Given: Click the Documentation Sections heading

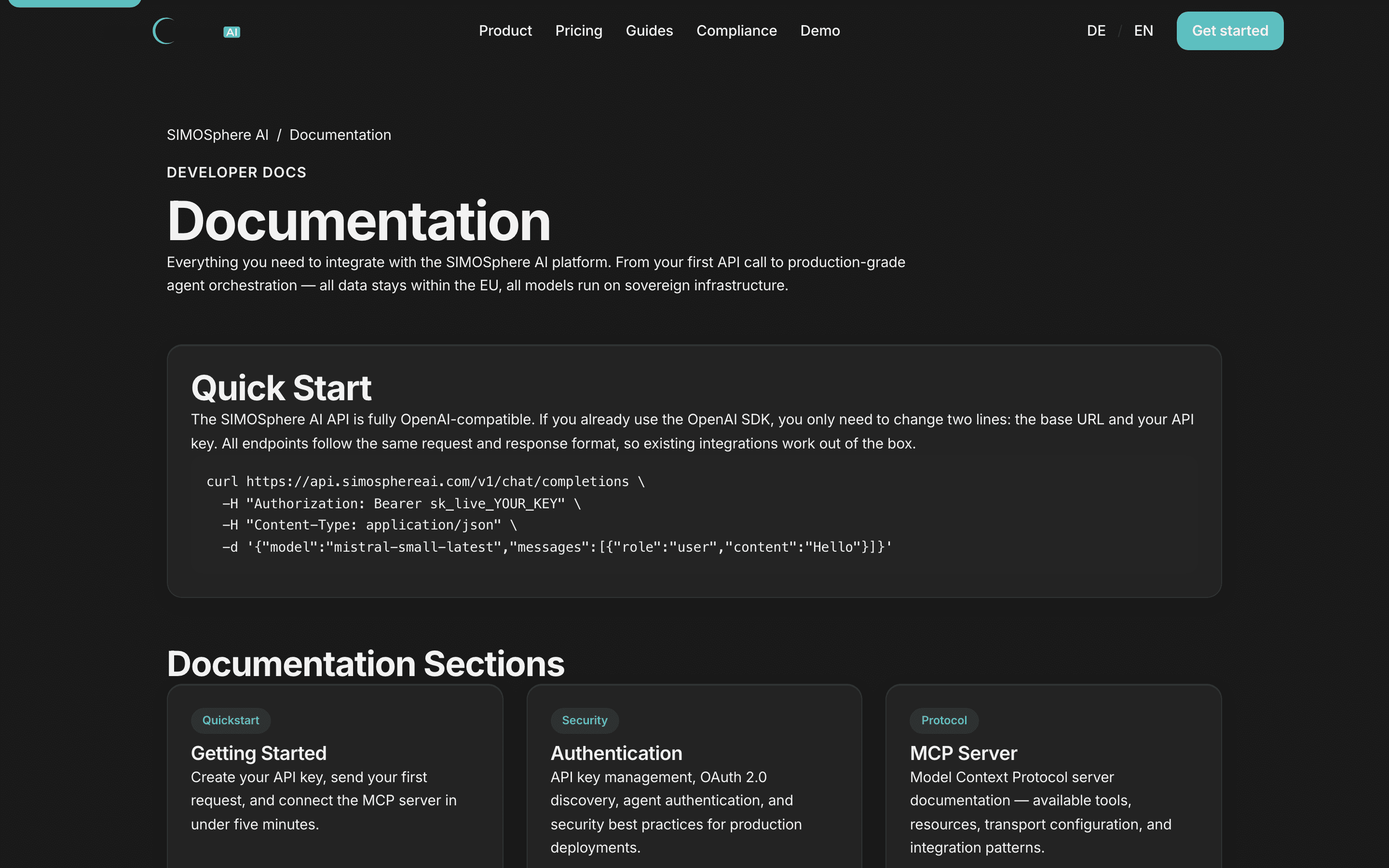Looking at the screenshot, I should 366,664.
